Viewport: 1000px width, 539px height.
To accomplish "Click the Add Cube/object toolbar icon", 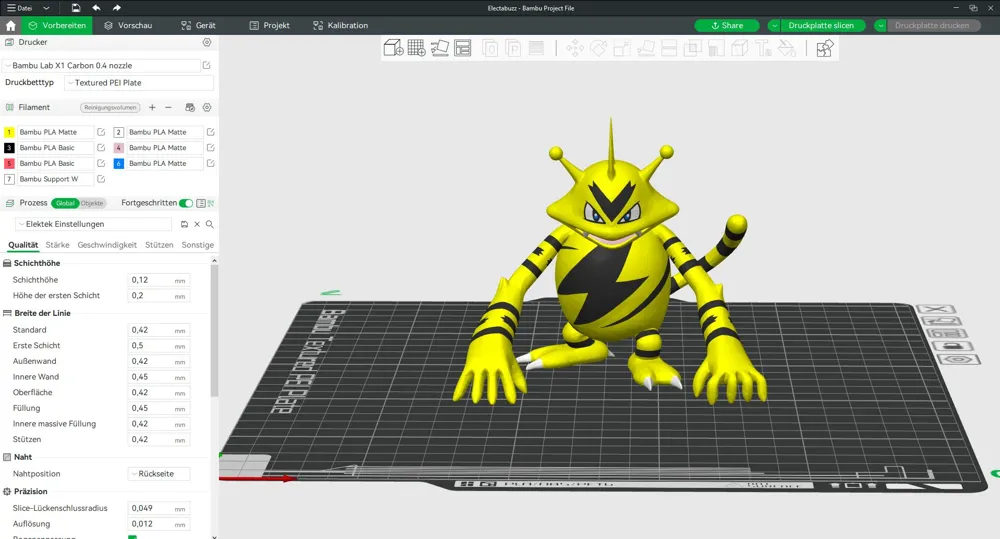I will click(x=393, y=48).
